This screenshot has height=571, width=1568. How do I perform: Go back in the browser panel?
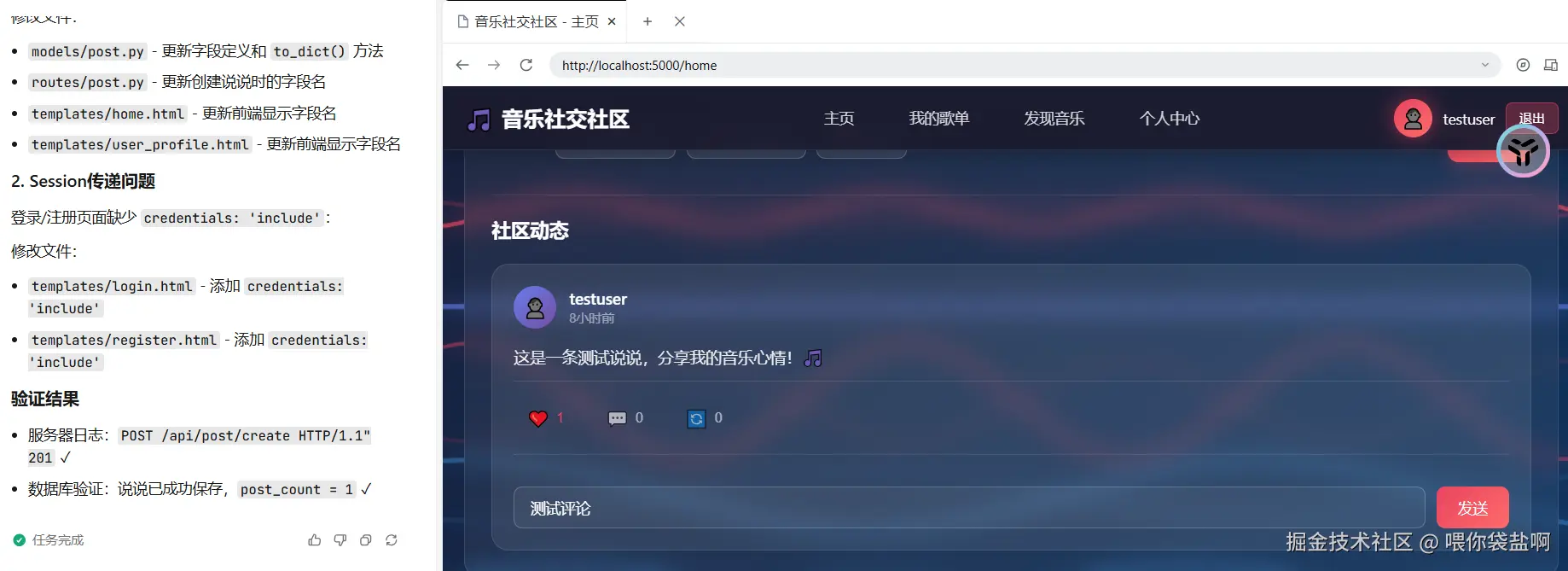[x=462, y=65]
